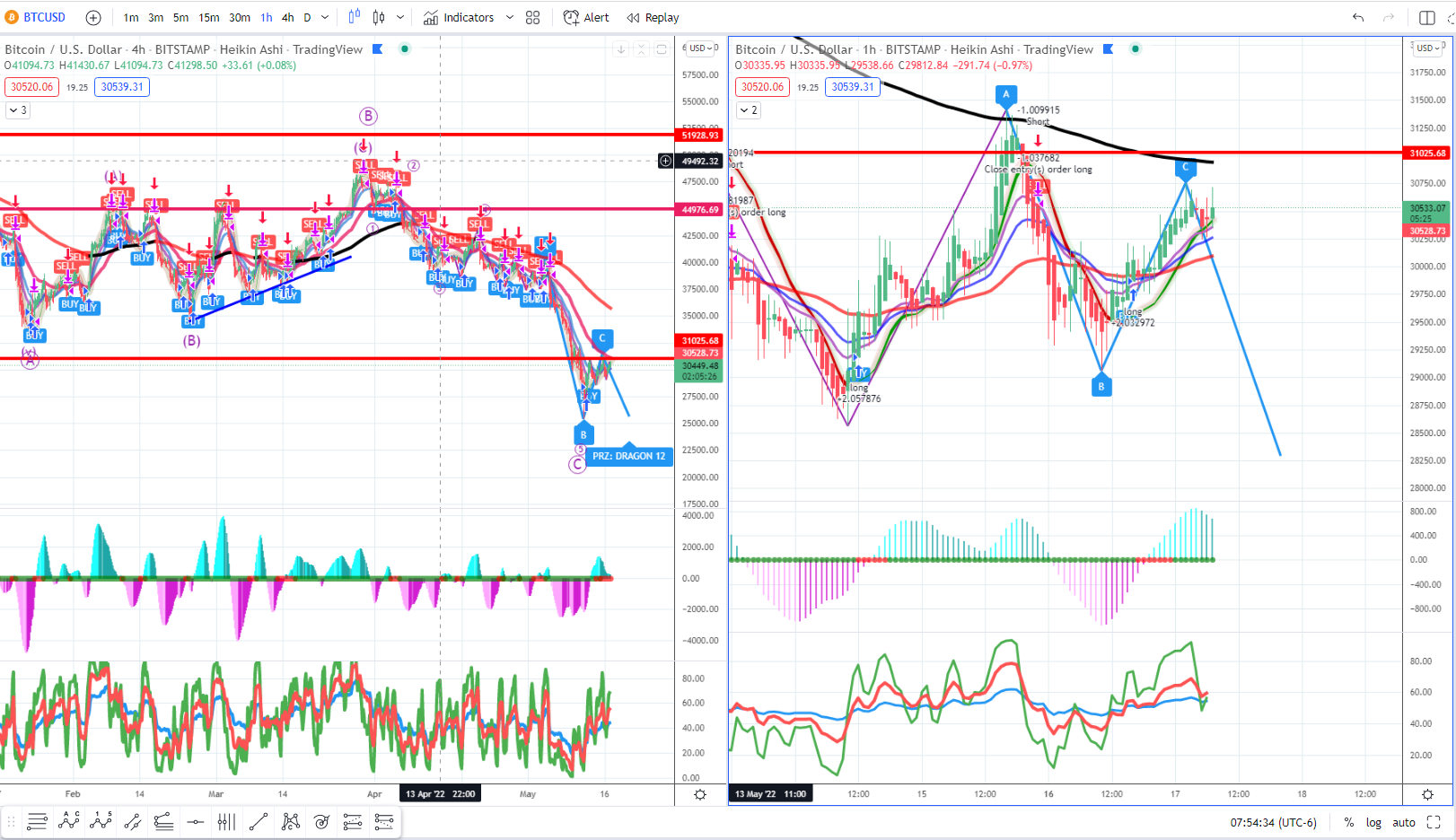This screenshot has width=1456, height=840.
Task: Click the maximize pane icon, left chart
Action: tap(662, 49)
